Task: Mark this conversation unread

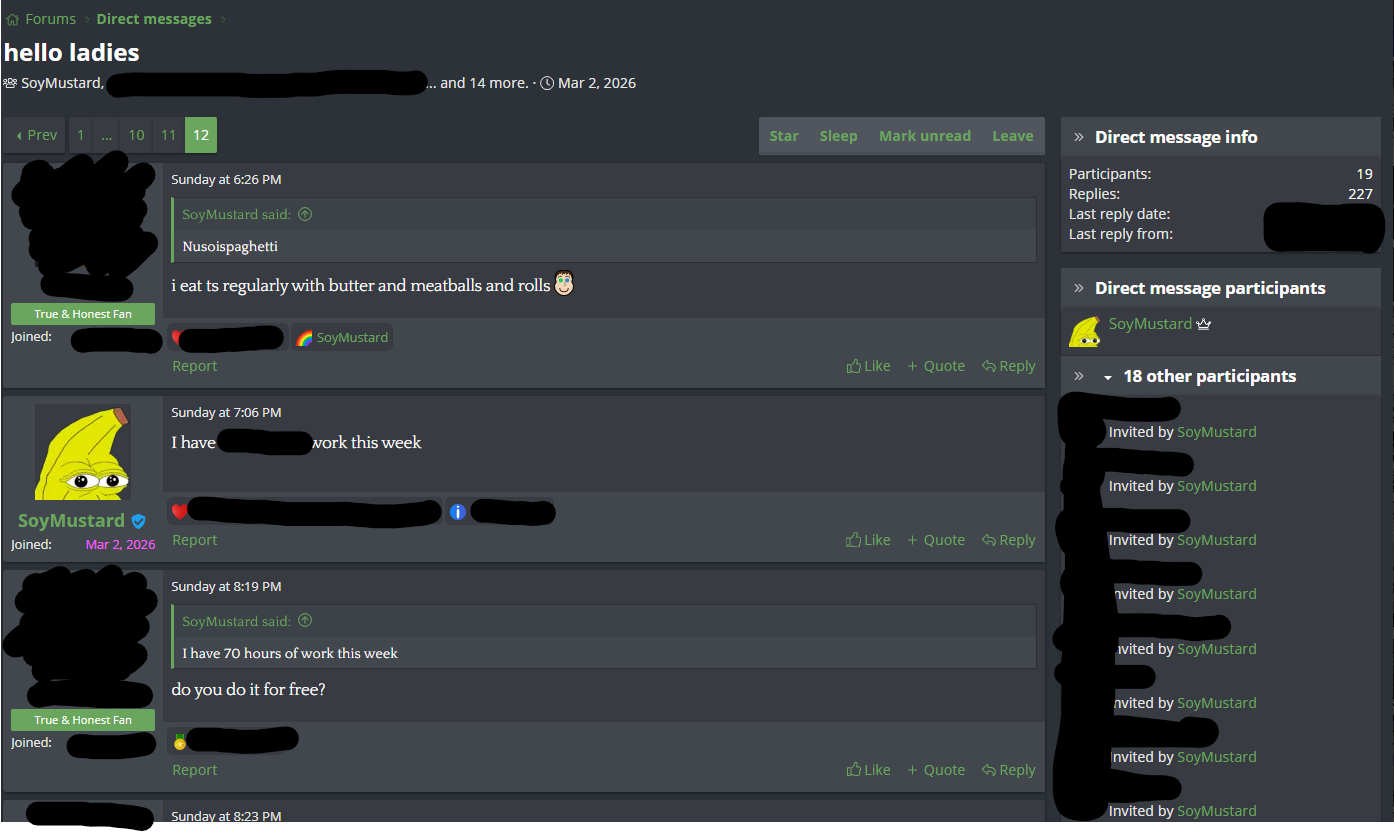Action: pyautogui.click(x=925, y=136)
